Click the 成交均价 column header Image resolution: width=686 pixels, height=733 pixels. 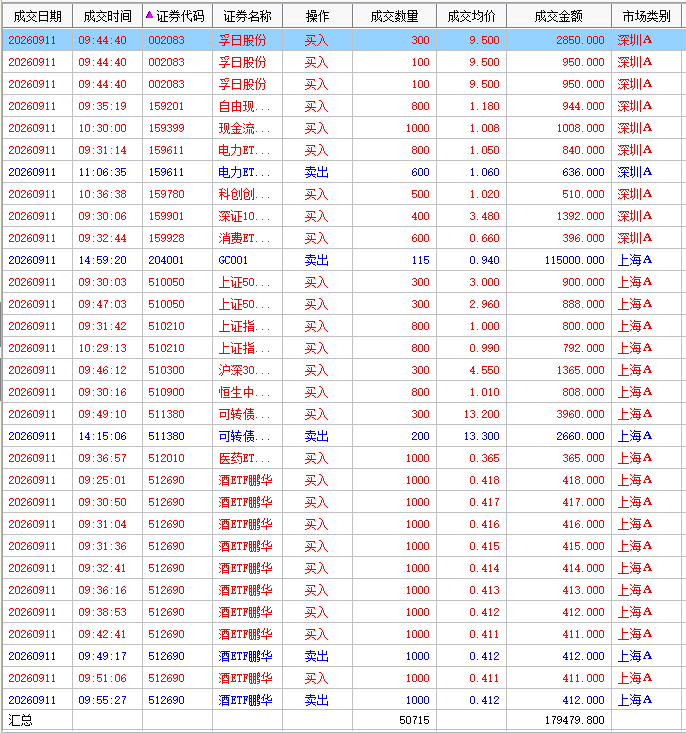click(471, 16)
